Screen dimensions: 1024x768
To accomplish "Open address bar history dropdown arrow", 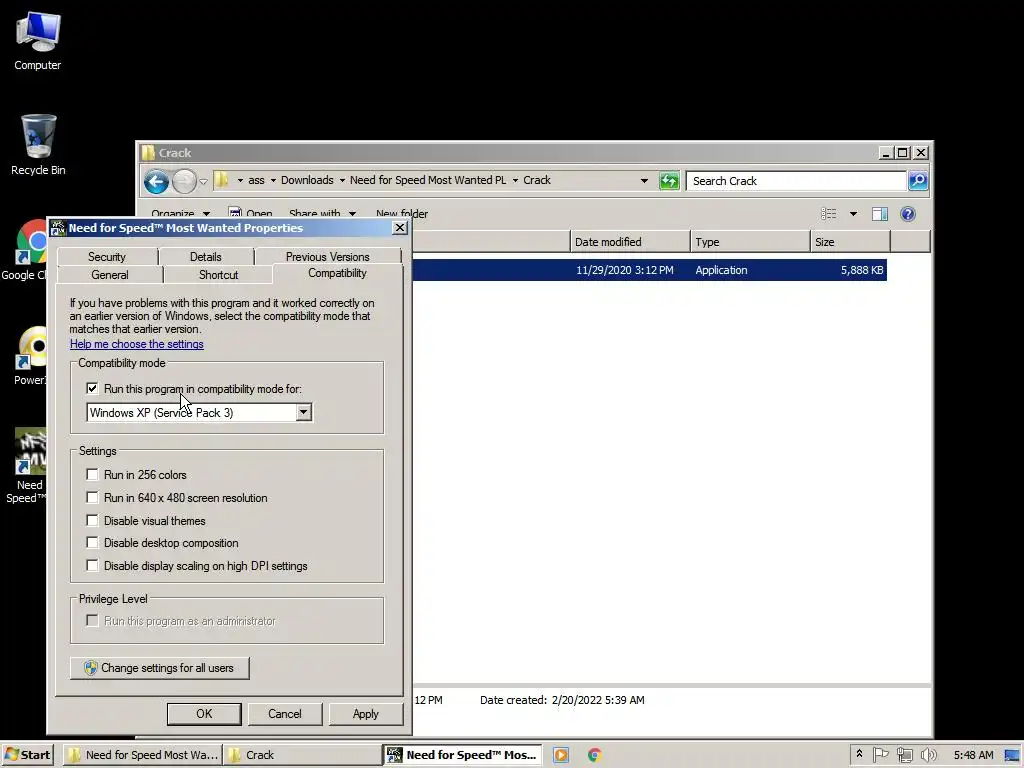I will 644,181.
